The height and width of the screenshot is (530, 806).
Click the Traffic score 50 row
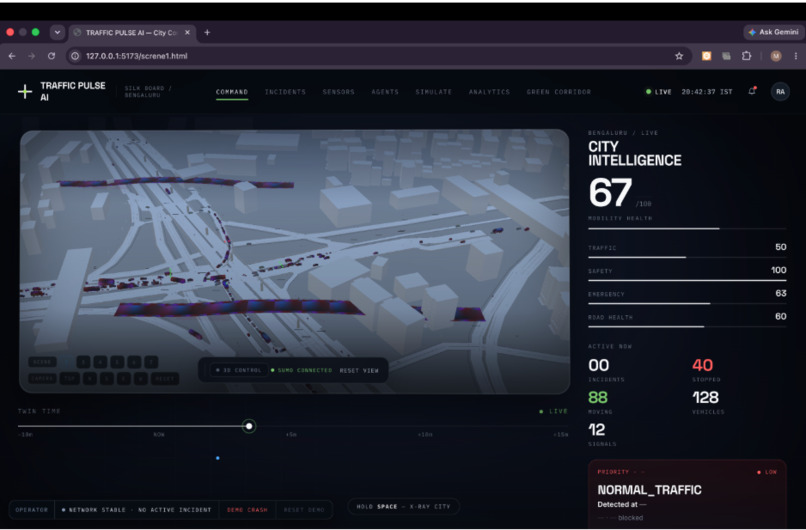687,249
